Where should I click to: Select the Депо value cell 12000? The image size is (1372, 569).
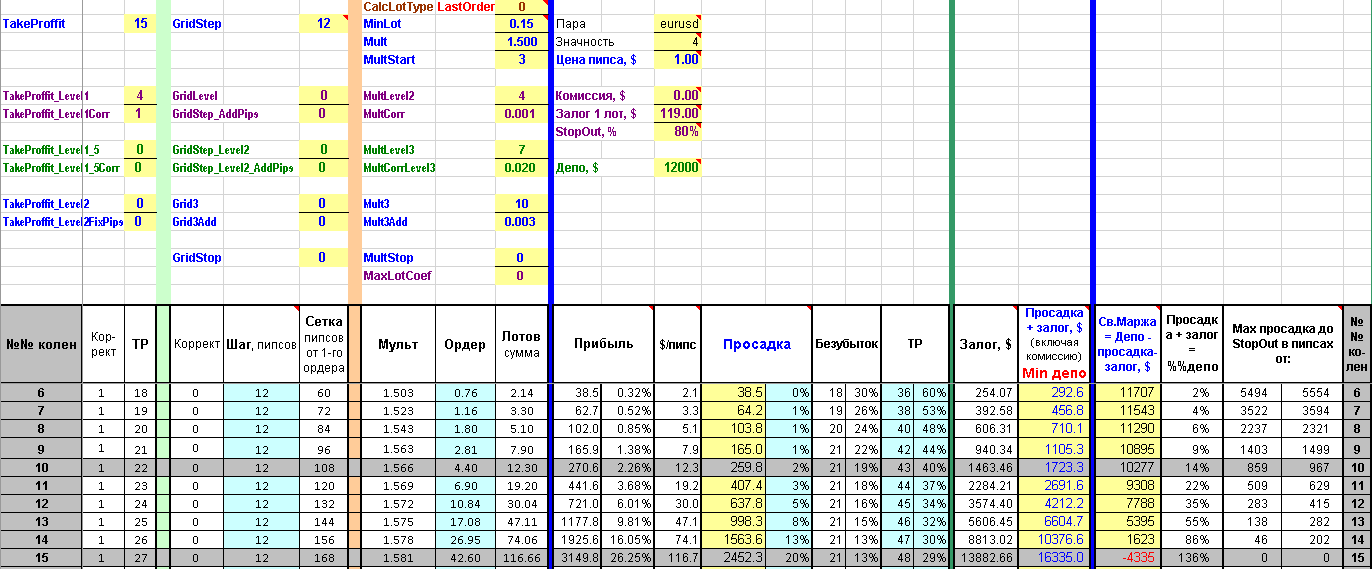(x=678, y=168)
